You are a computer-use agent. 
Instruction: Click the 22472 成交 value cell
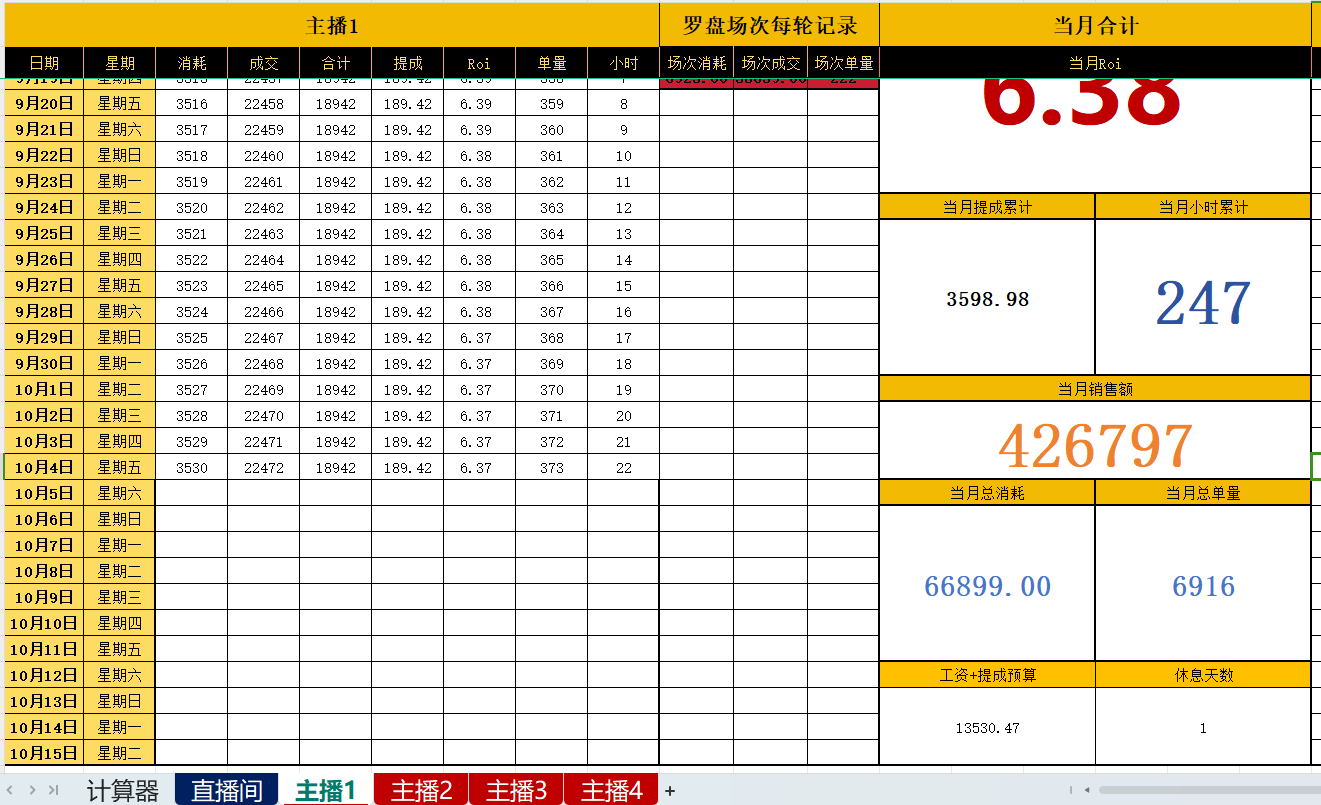coord(264,467)
